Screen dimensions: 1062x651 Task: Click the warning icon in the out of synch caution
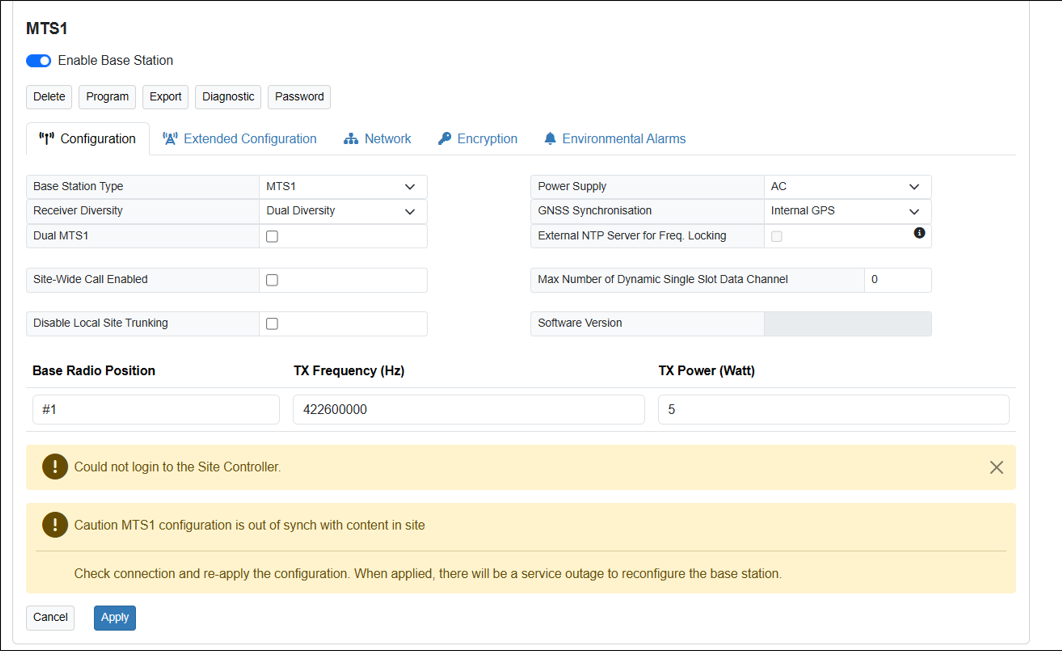pyautogui.click(x=55, y=525)
